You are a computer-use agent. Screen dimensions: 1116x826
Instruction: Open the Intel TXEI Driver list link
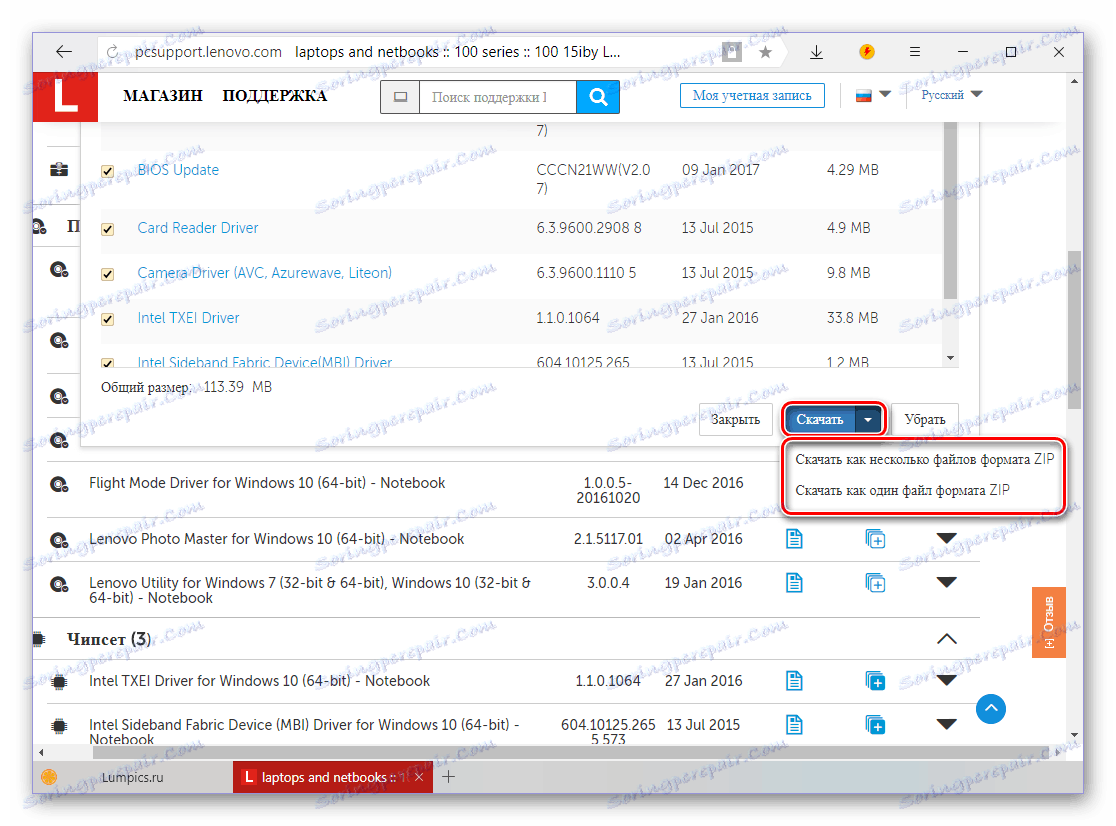188,318
